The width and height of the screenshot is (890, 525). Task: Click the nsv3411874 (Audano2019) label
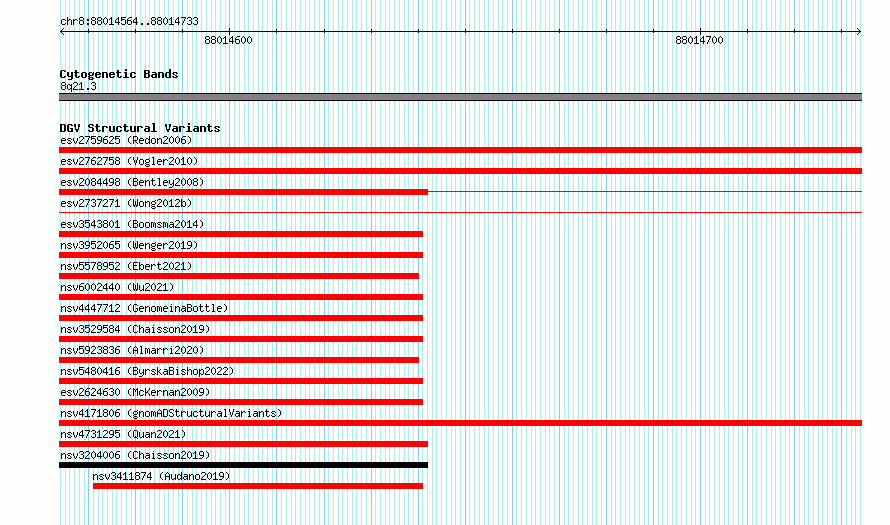pyautogui.click(x=161, y=476)
